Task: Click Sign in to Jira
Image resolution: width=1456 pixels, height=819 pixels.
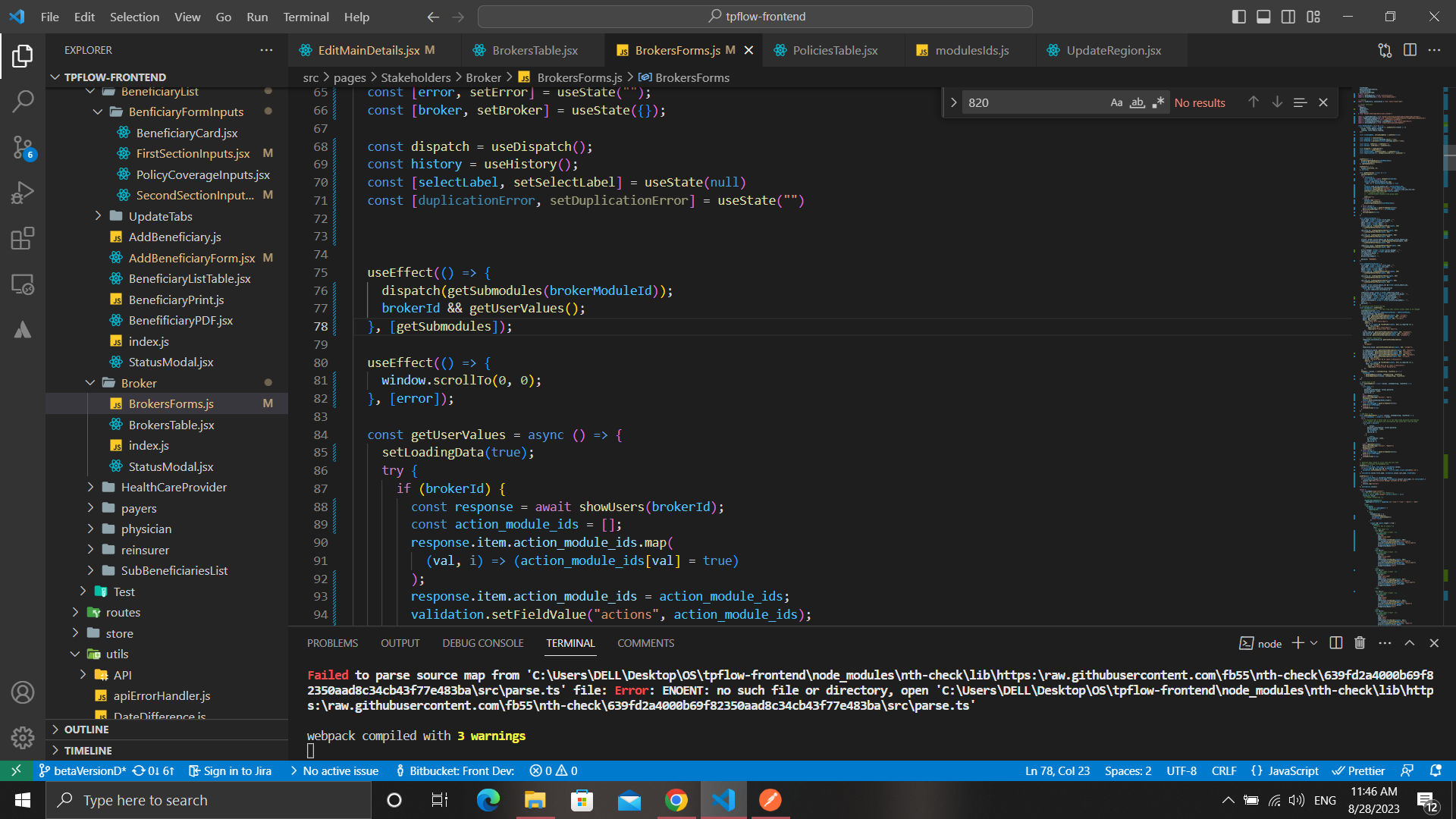Action: pos(230,770)
